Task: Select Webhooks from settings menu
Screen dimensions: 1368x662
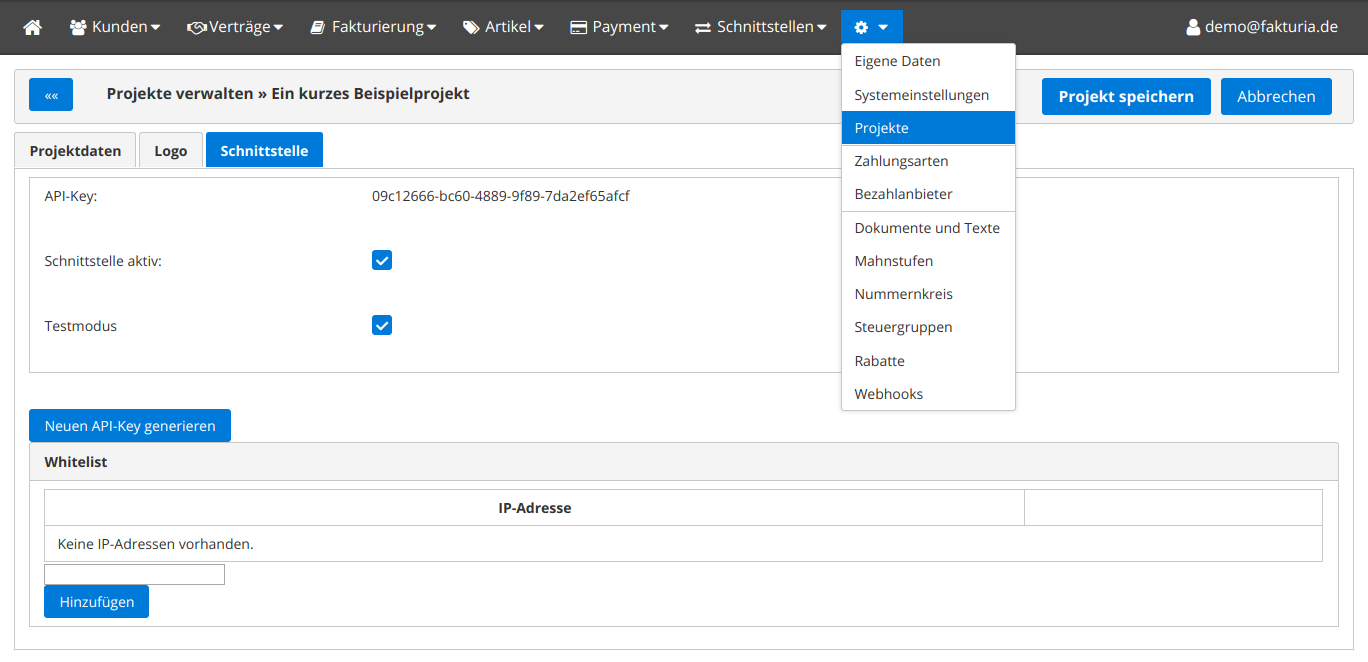Action: pos(888,394)
